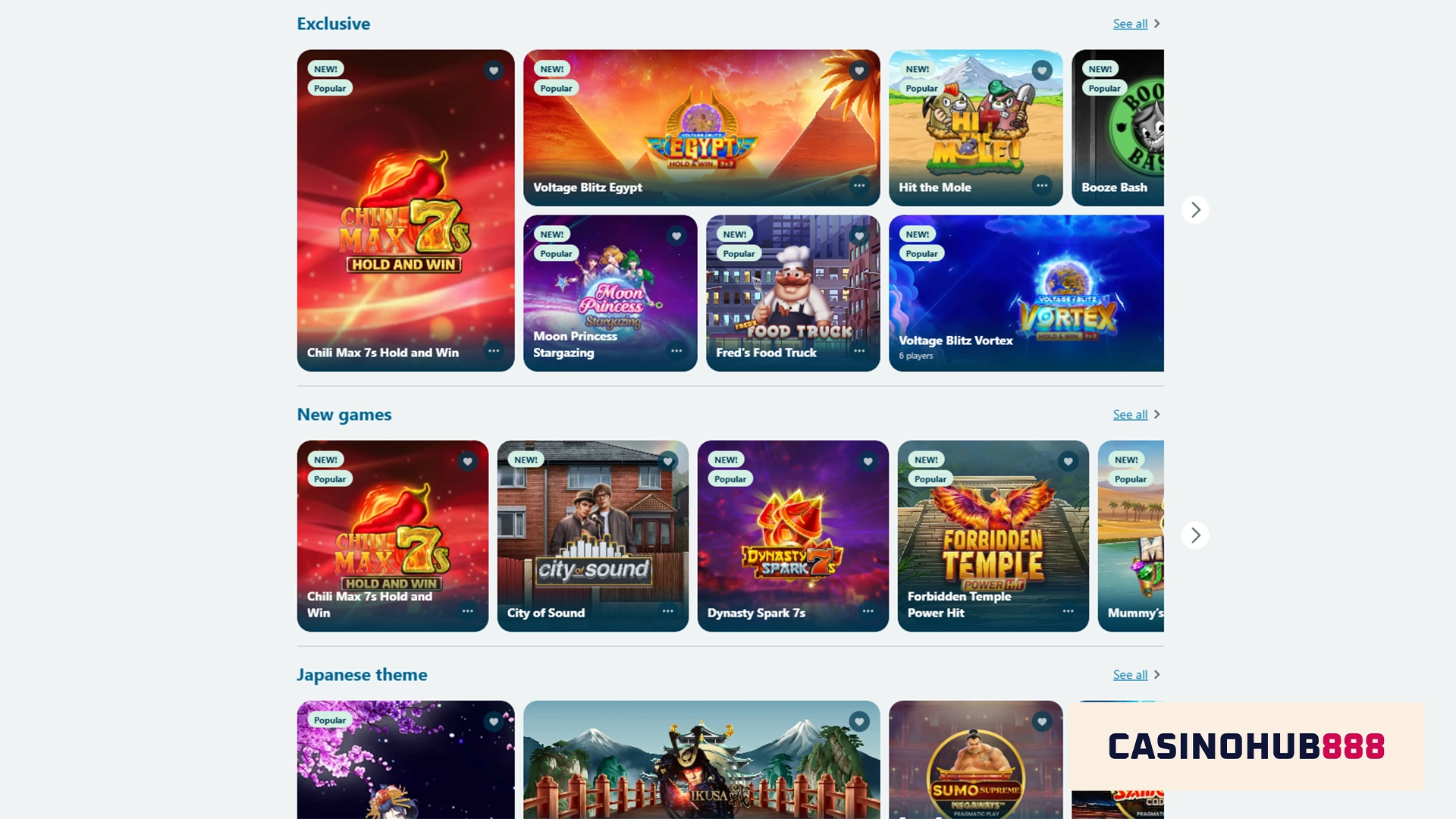Click the three-dot menu on Forbidden Temple Power Hit
Screen dimensions: 1456x819
tap(1068, 611)
